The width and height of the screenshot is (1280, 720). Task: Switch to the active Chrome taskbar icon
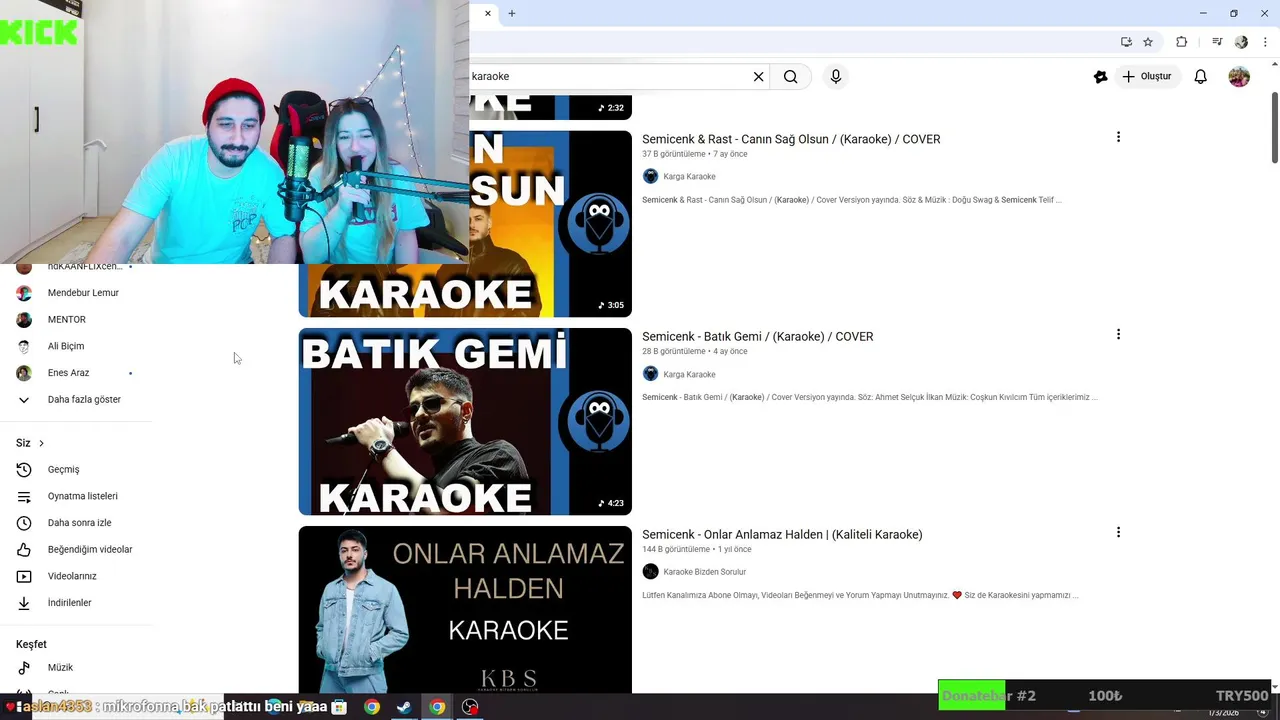437,707
